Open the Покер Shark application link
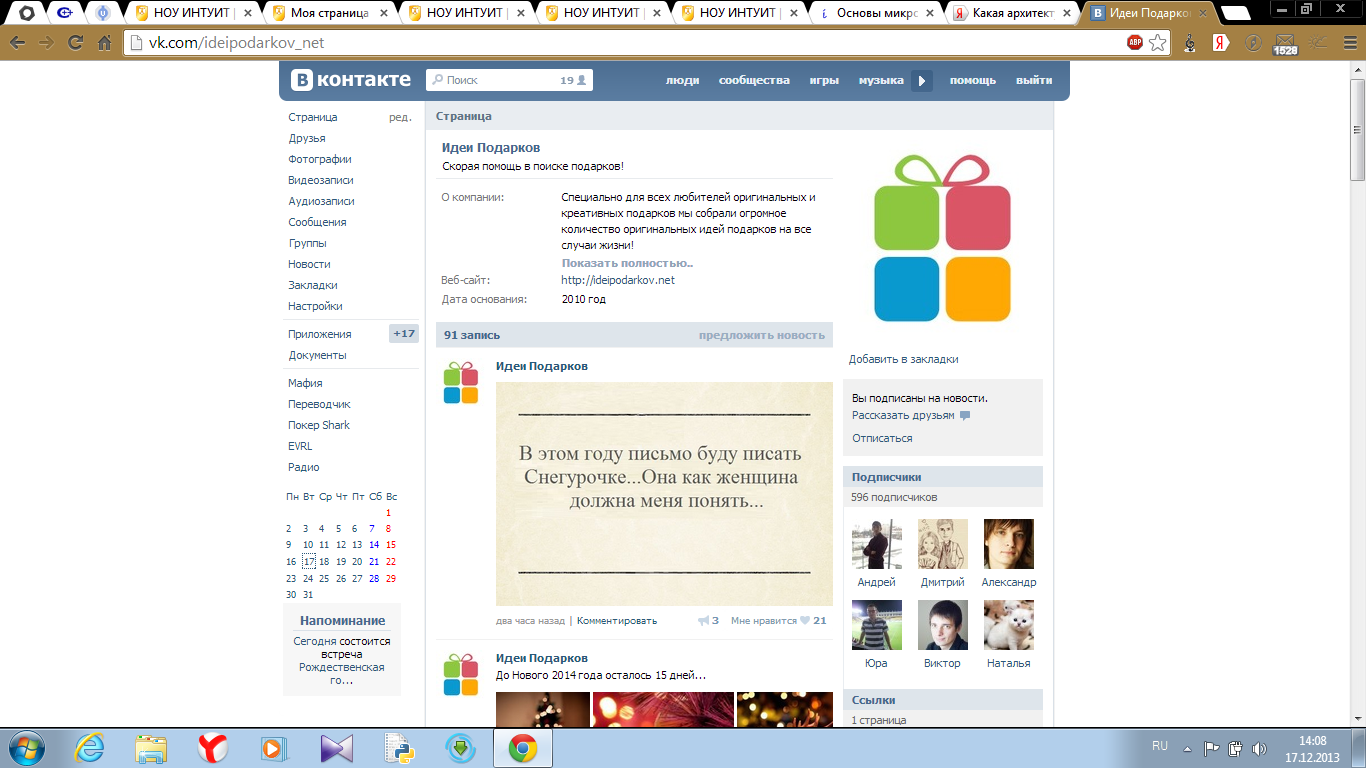This screenshot has height=768, width=1366. 319,425
